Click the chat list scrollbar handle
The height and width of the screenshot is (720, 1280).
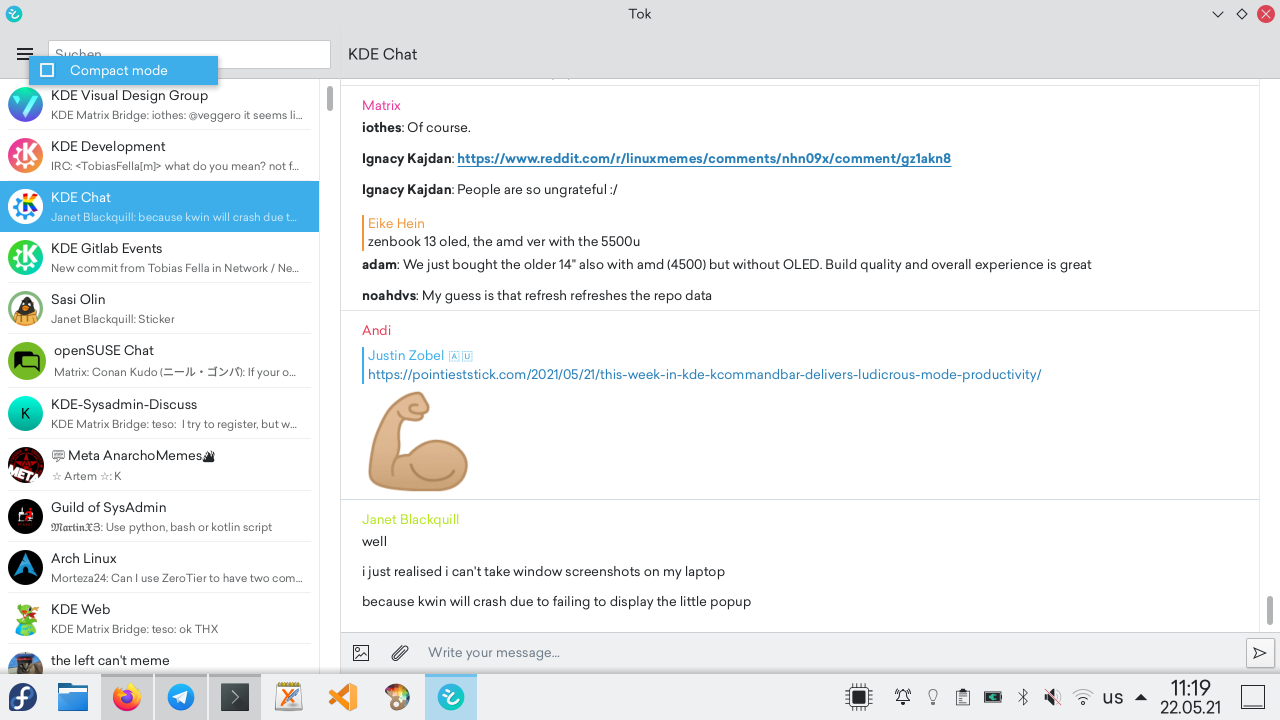[x=330, y=99]
